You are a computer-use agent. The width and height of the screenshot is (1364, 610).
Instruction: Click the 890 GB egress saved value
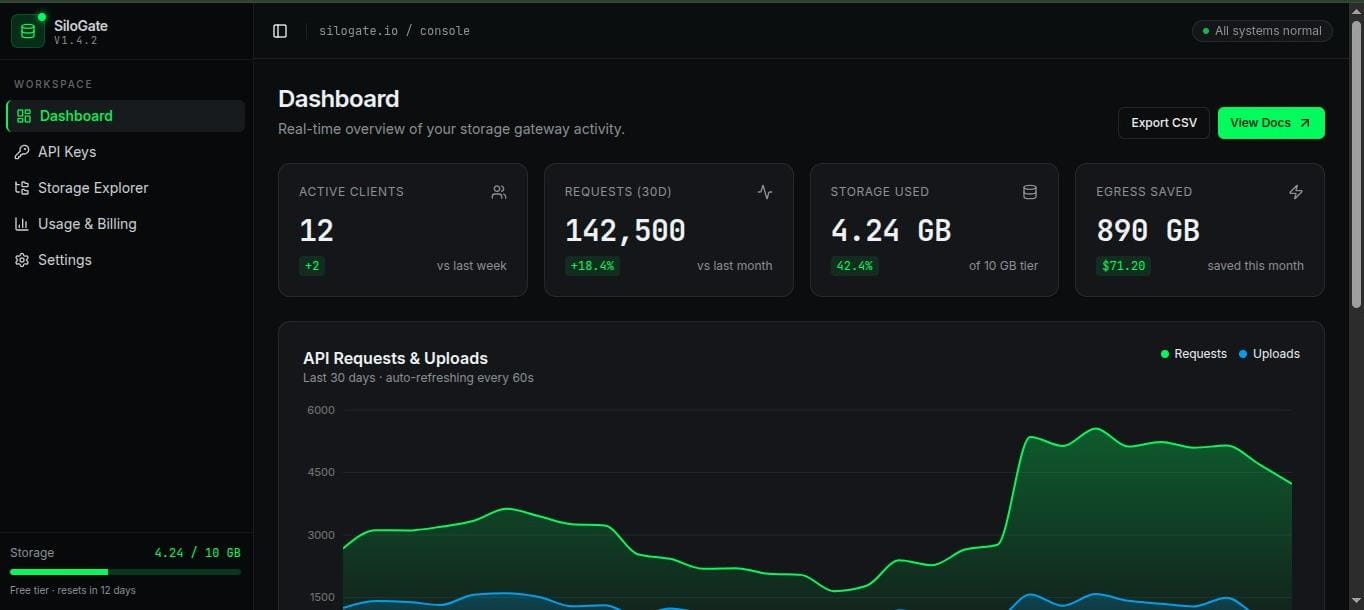[1148, 231]
